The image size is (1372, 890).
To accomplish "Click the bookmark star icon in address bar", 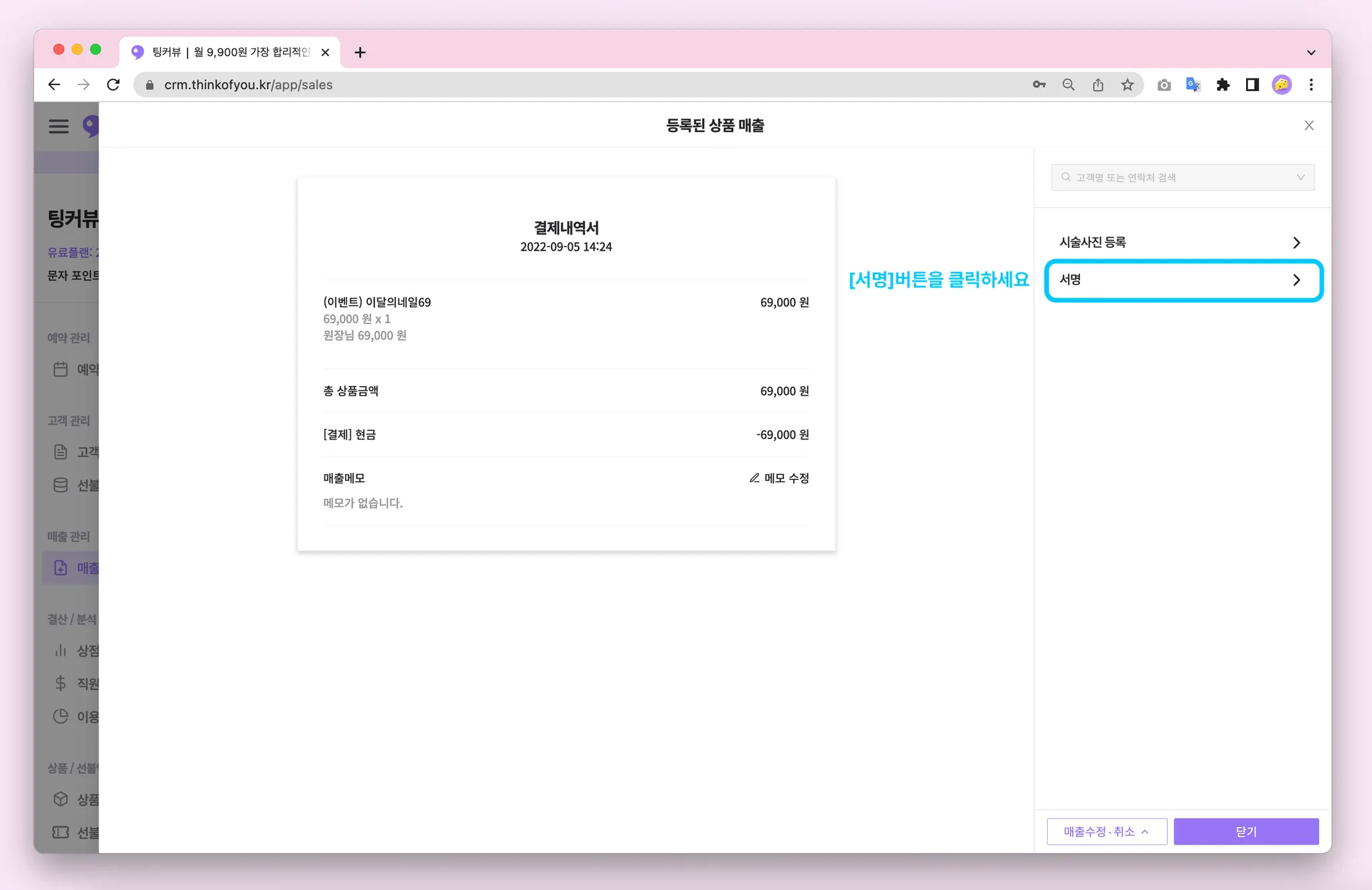I will (1127, 85).
